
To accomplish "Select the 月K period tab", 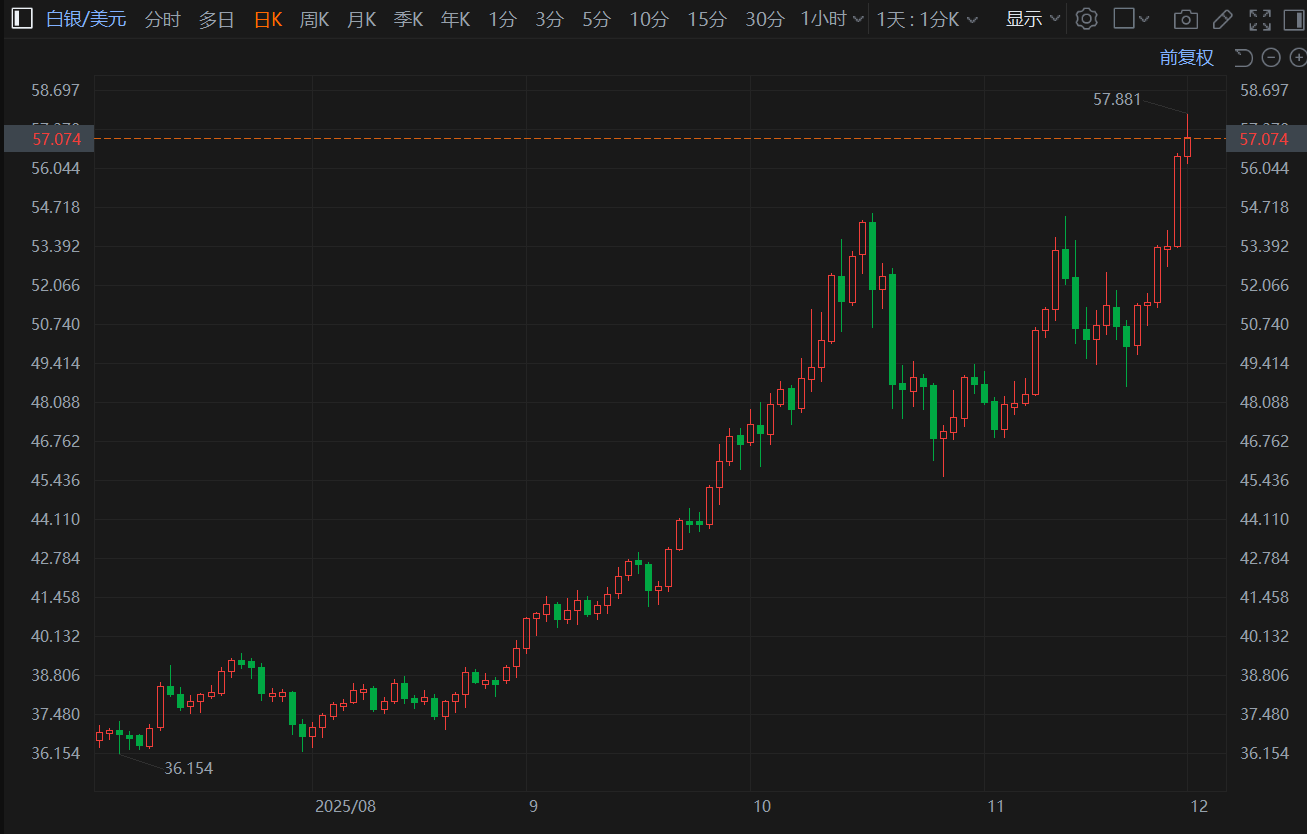I will pos(361,19).
